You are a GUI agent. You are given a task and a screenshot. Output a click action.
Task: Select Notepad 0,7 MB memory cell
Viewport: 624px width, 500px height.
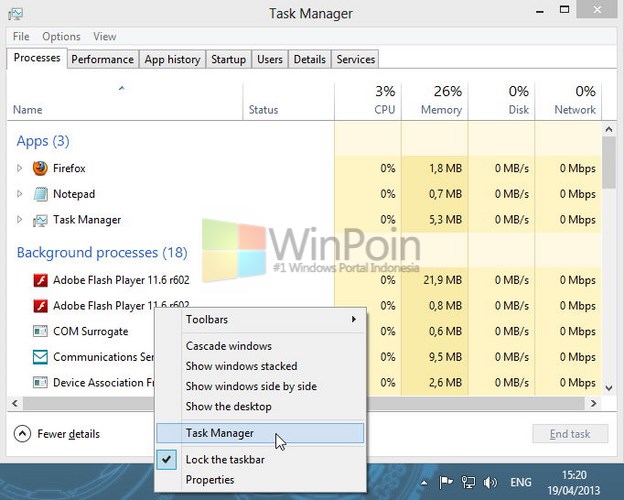[x=435, y=194]
